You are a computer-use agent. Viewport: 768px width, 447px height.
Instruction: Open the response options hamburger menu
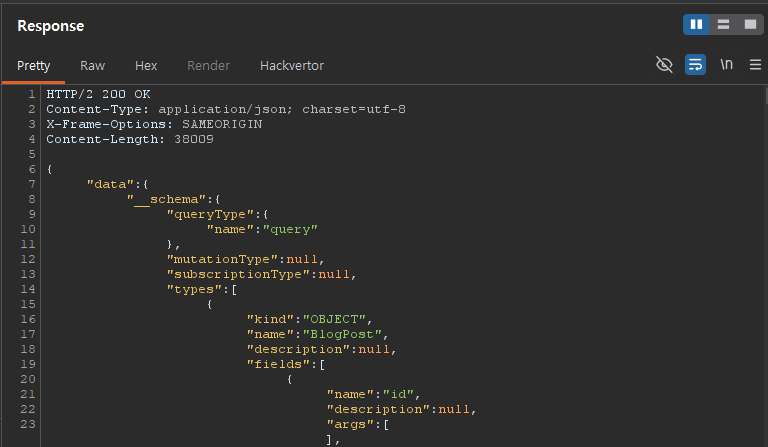755,65
